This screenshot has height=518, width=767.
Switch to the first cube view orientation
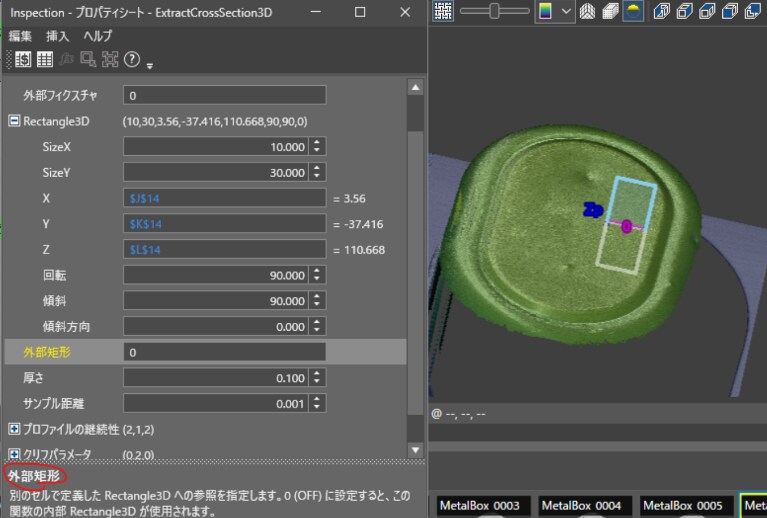click(x=662, y=11)
